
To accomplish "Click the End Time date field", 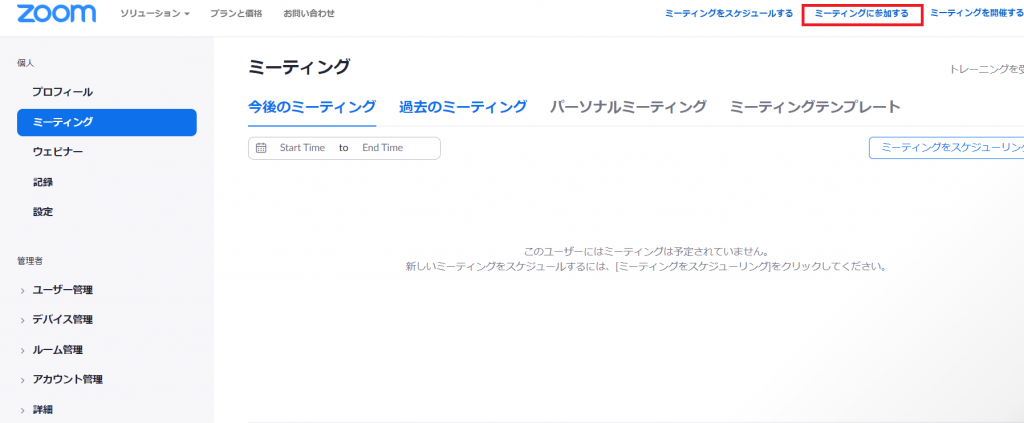I will tap(382, 148).
